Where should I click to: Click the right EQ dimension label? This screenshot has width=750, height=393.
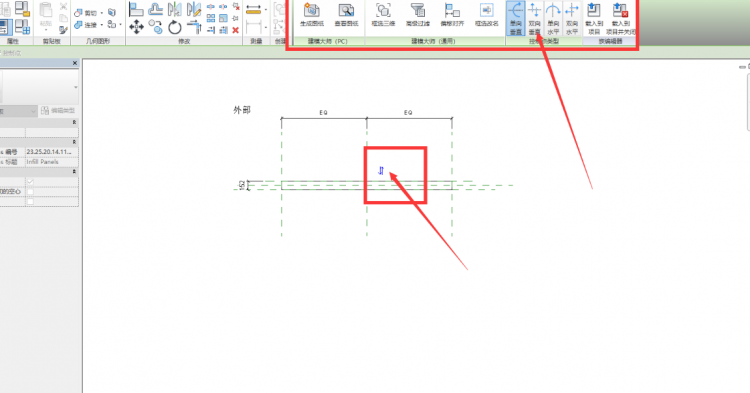(x=408, y=113)
